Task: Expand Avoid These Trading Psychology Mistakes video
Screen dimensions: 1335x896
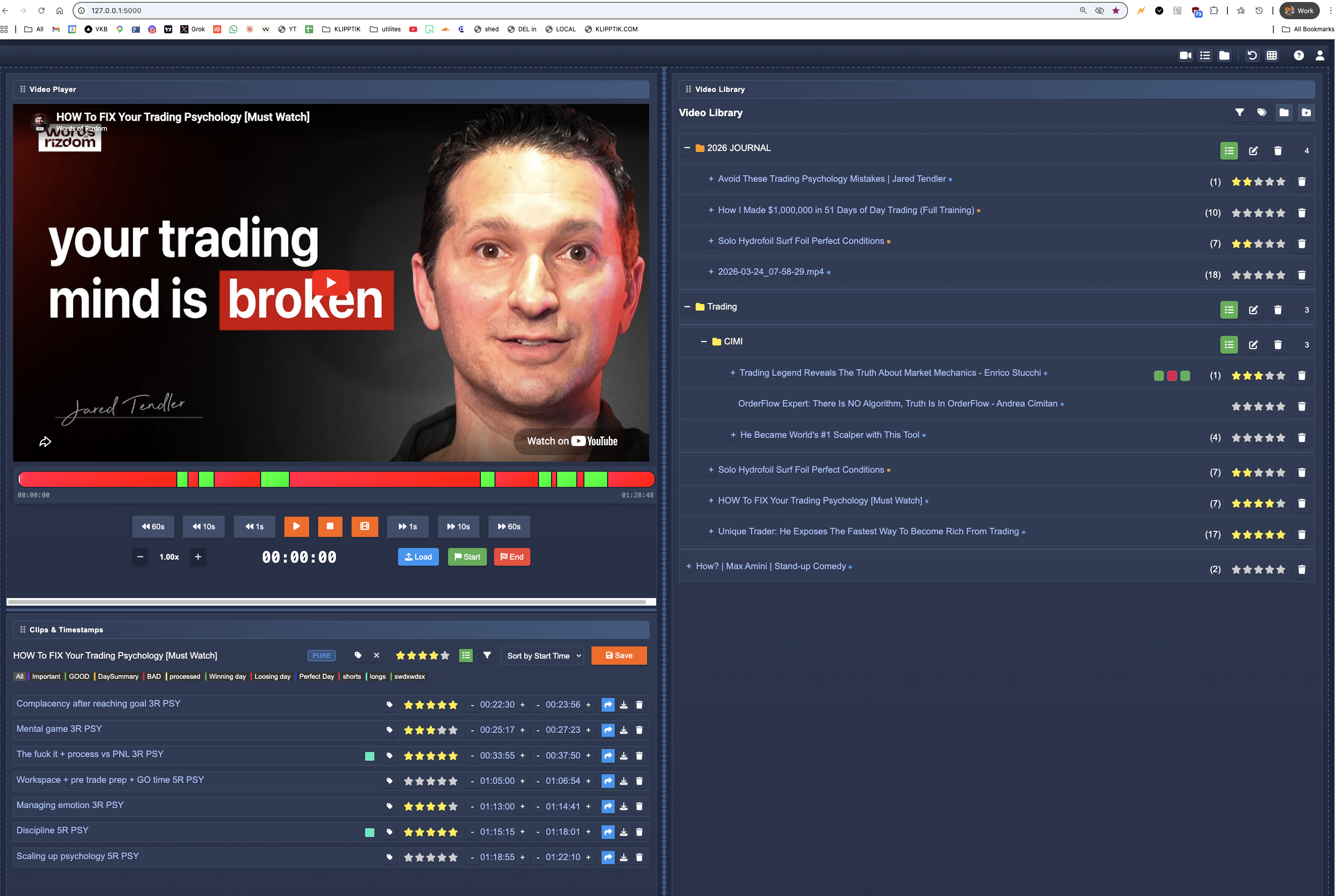Action: click(711, 179)
